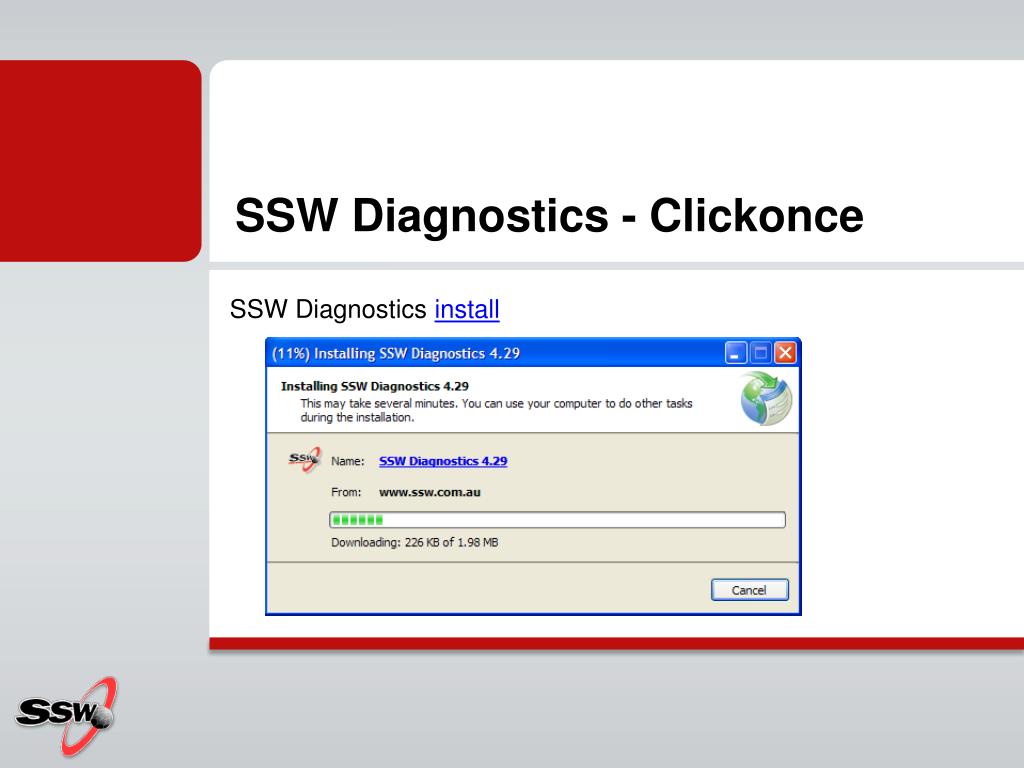
Task: Cancel the installation
Action: [750, 590]
